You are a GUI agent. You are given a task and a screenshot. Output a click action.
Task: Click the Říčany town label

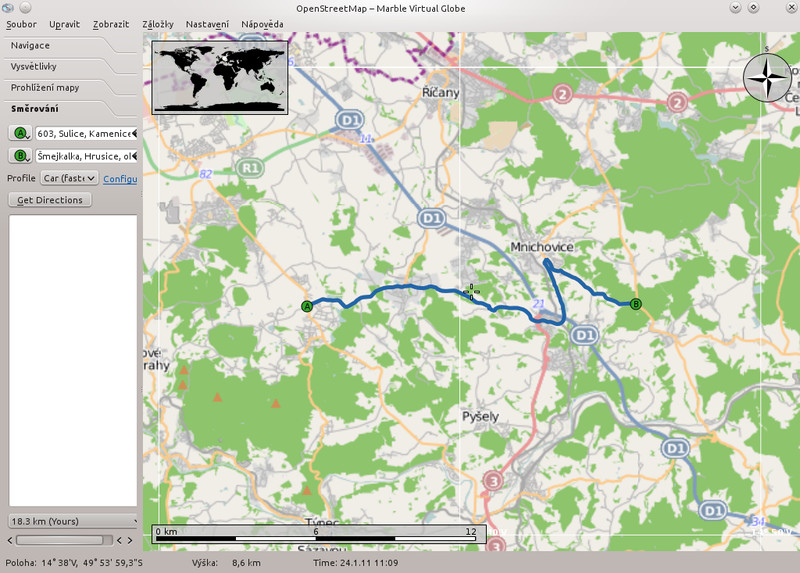click(441, 92)
